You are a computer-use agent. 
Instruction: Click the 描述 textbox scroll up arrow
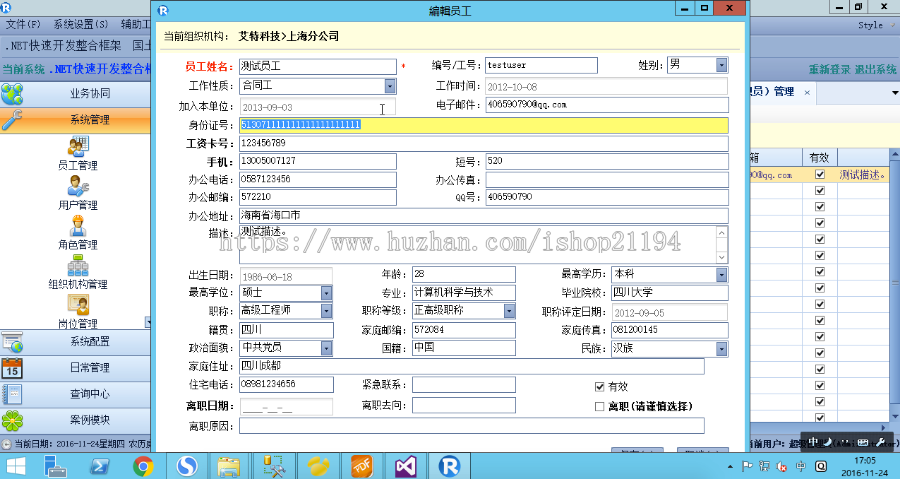[722, 233]
